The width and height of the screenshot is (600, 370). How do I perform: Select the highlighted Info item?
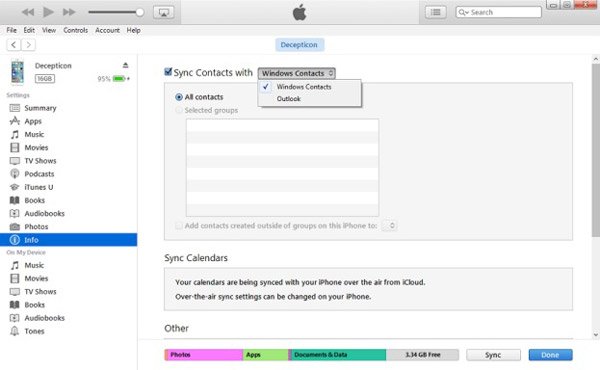coord(68,240)
